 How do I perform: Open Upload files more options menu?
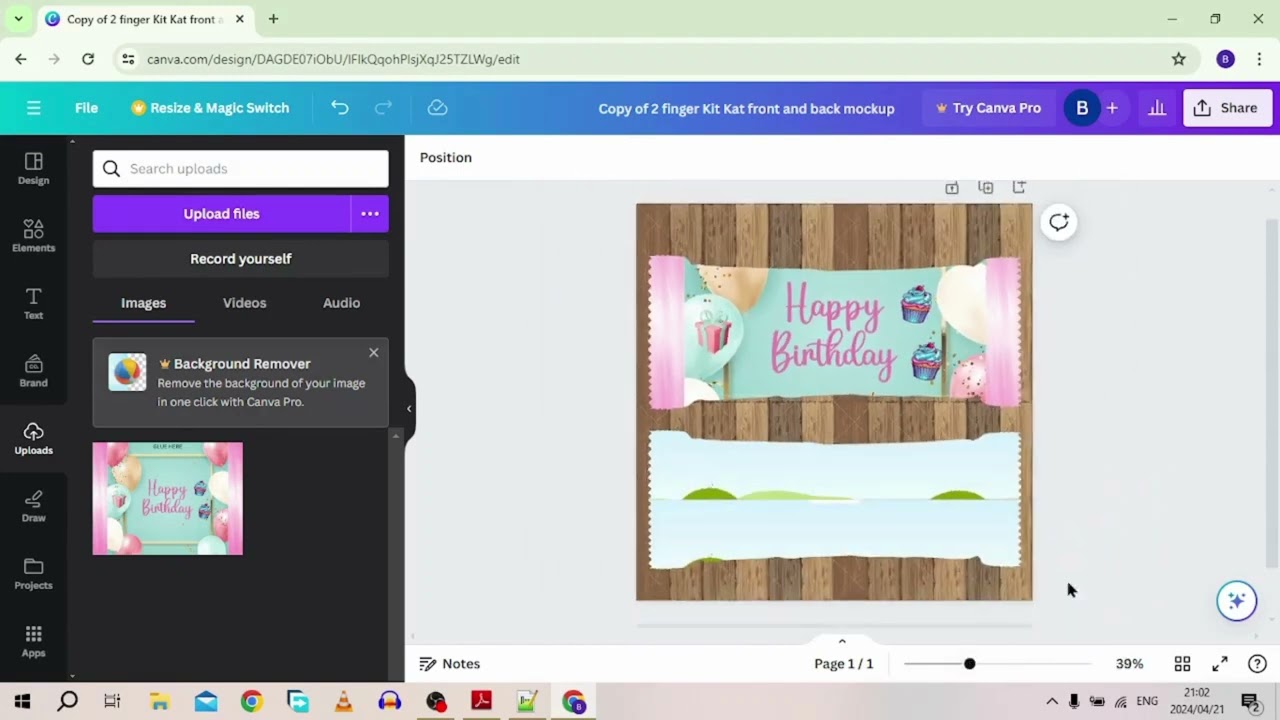[370, 214]
